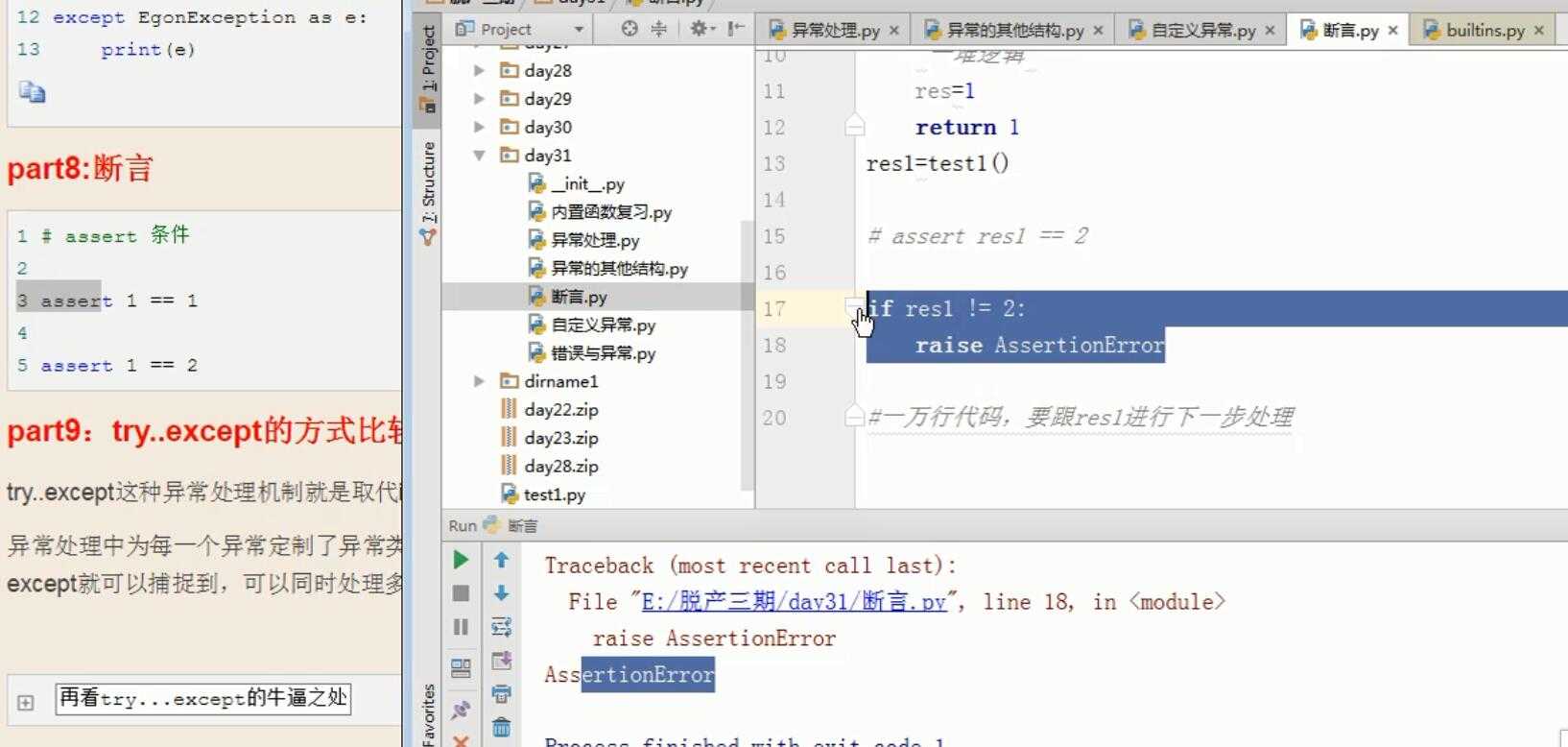Viewport: 1568px width, 747px height.
Task: Click the Run tab labeled 断言
Action: [522, 526]
